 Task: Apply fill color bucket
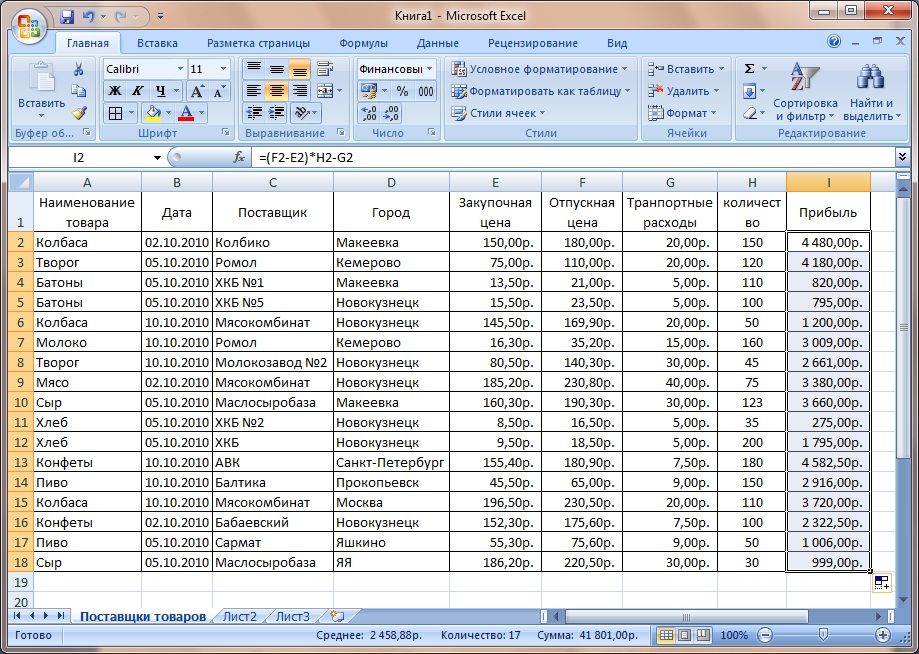click(x=152, y=113)
